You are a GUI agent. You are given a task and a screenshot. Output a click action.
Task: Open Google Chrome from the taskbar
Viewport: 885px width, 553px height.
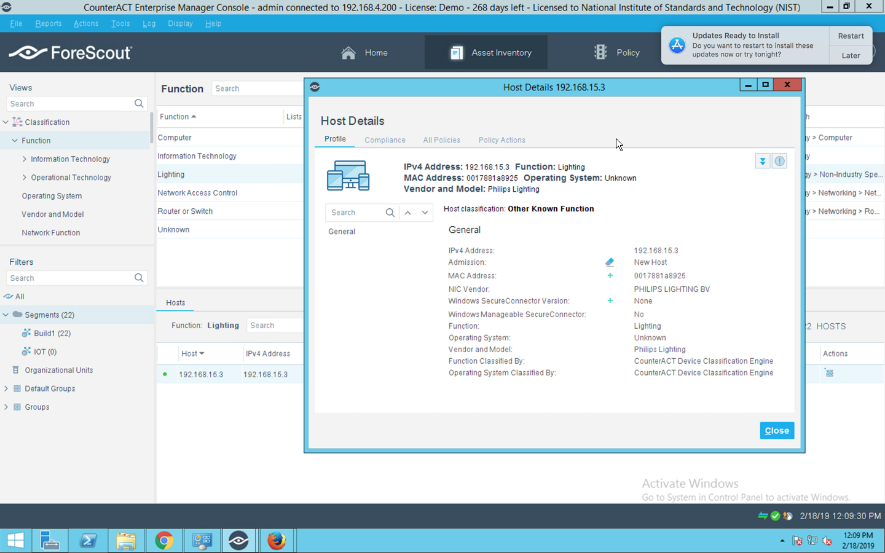coord(164,541)
